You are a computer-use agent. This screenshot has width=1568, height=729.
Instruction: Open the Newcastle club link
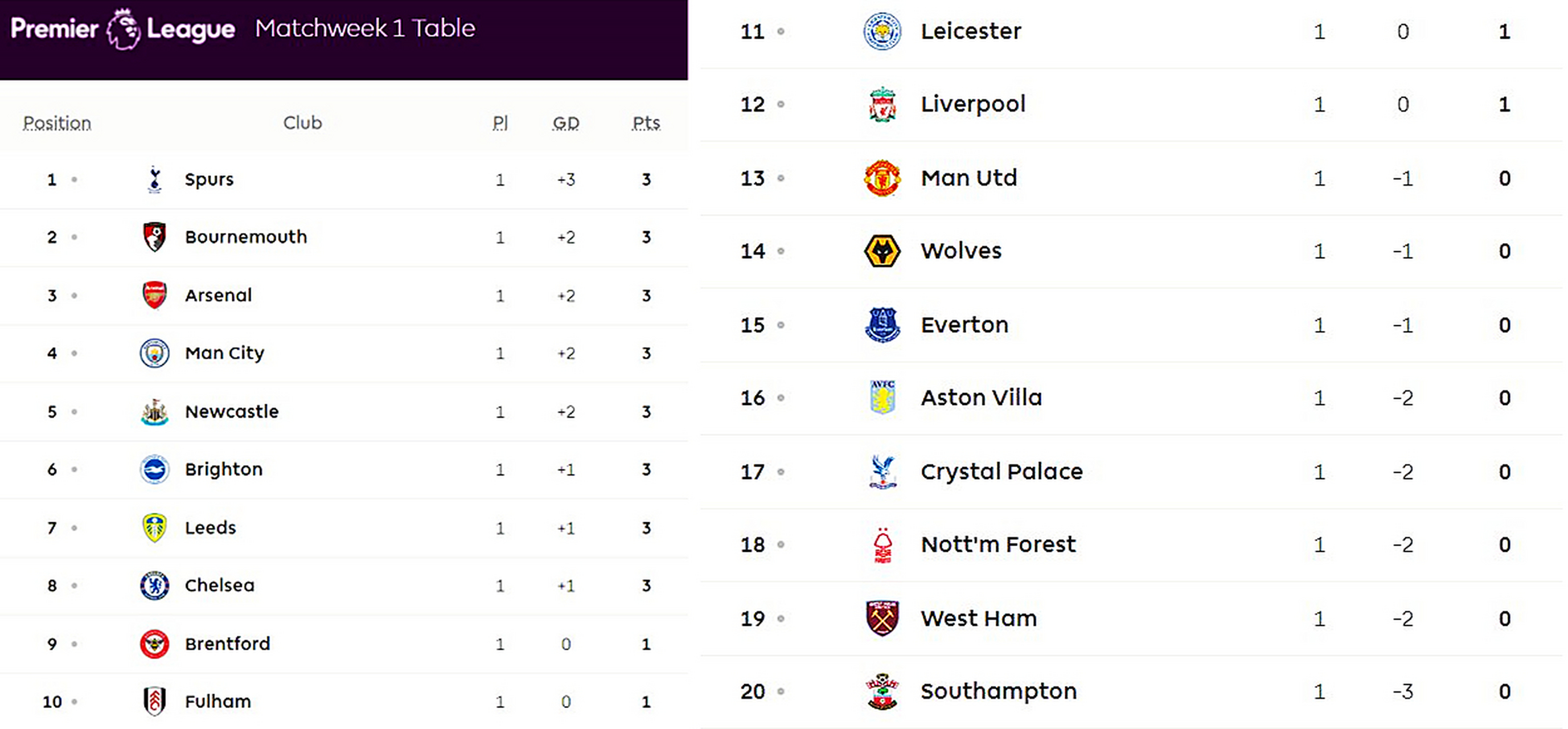coord(231,412)
